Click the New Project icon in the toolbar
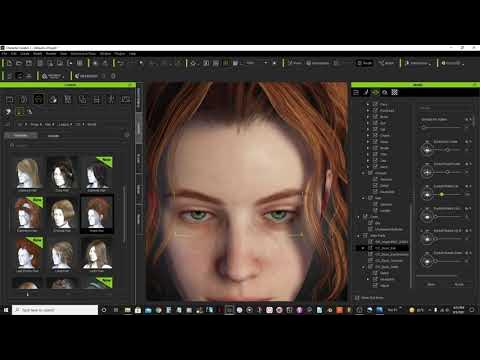 pos(9,63)
